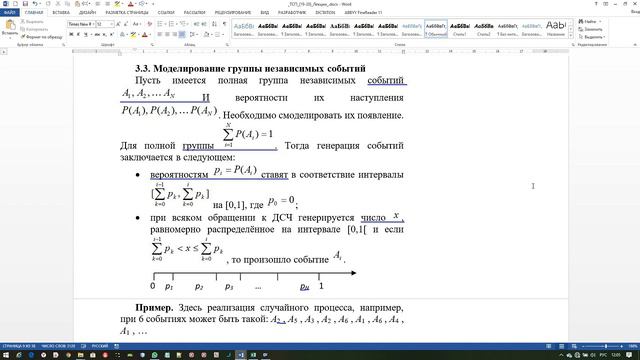Toggle italic formatting
Viewport: 640px width, 360px height.
point(78,35)
